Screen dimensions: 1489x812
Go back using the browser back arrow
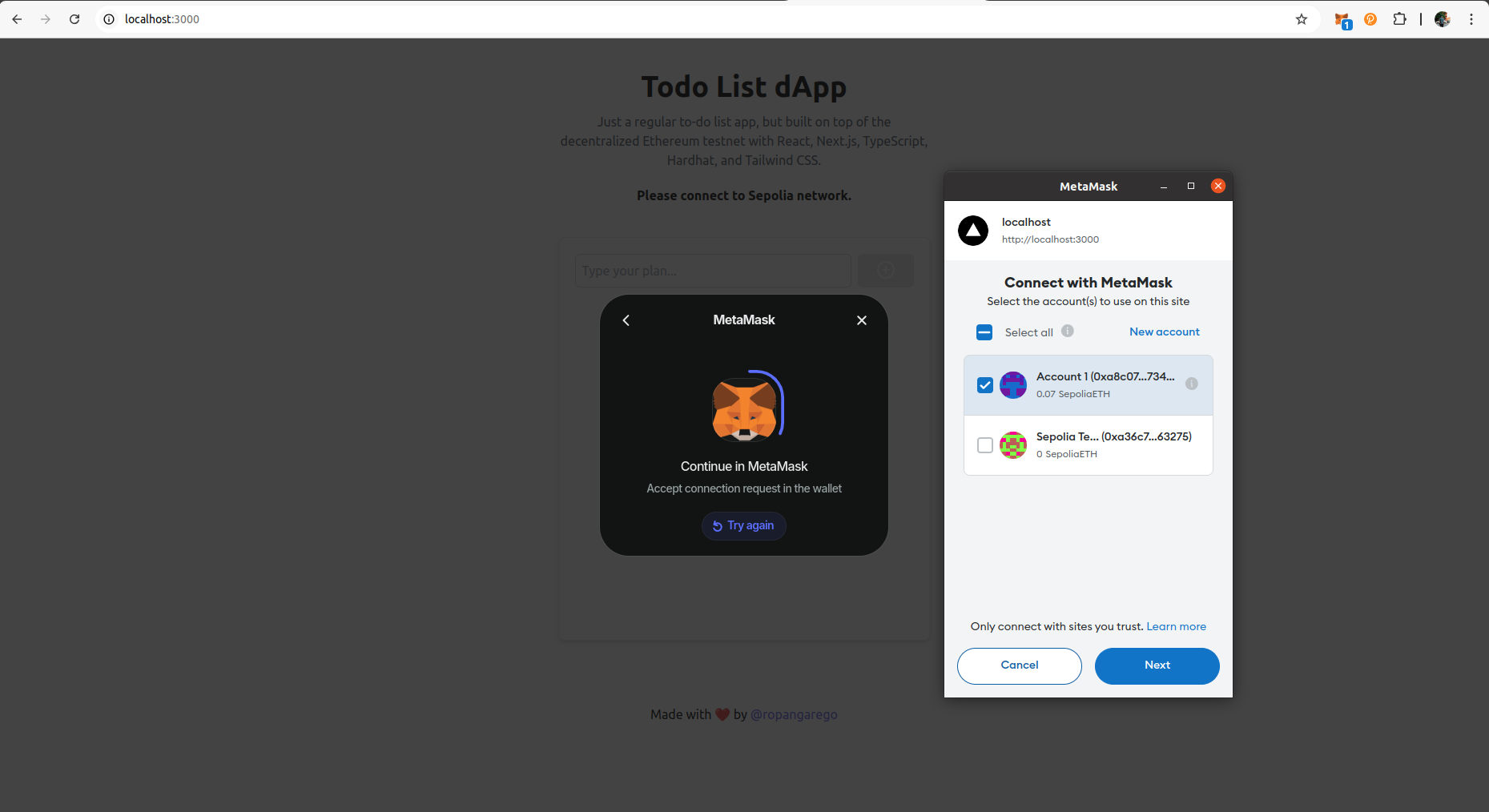[x=17, y=19]
